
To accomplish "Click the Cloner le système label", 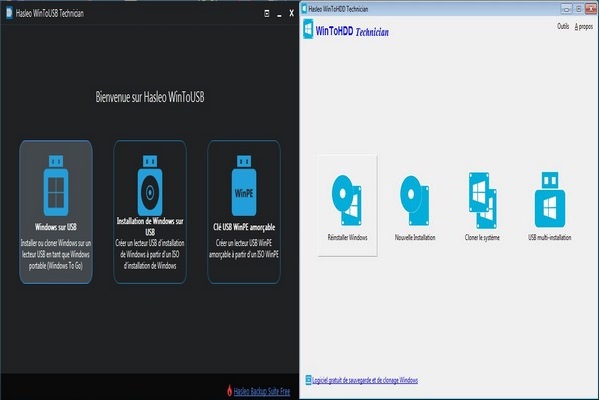I will tap(482, 237).
